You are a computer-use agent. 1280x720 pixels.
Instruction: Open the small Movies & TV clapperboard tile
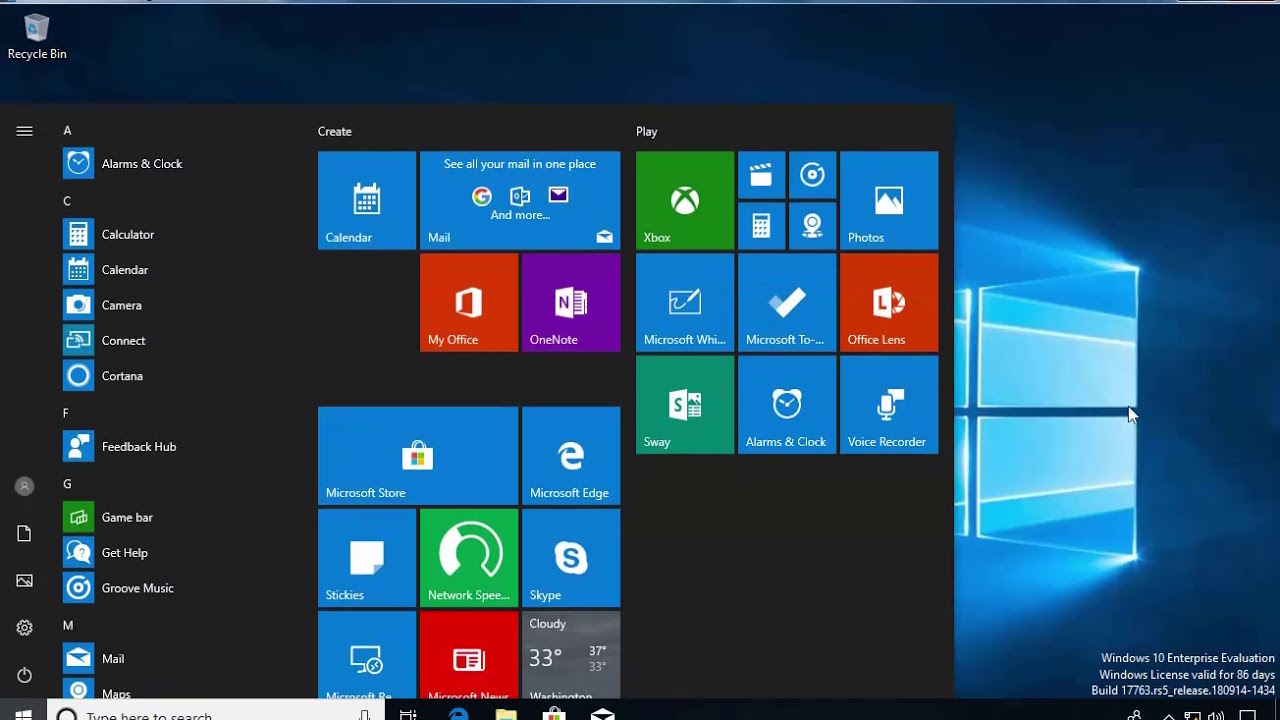(x=761, y=175)
